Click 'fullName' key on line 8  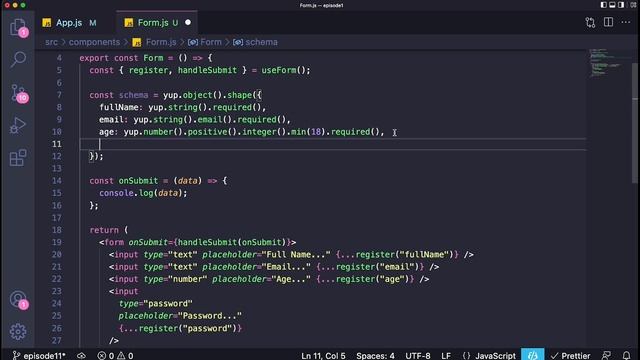pyautogui.click(x=119, y=107)
